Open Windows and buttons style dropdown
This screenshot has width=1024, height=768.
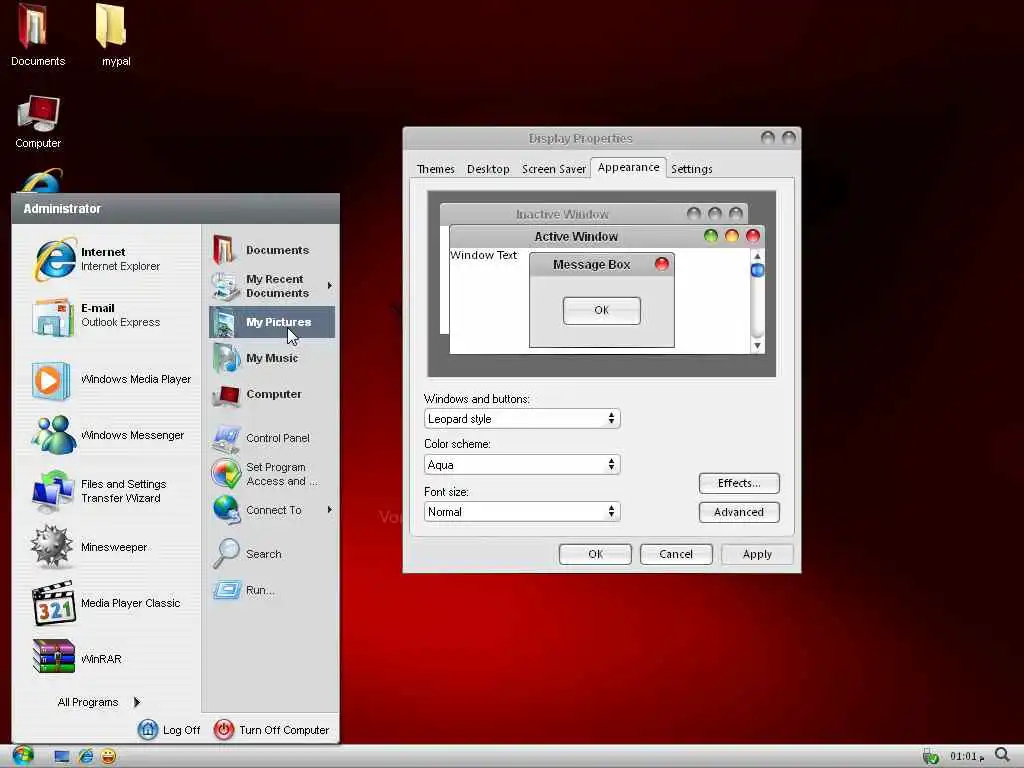522,419
